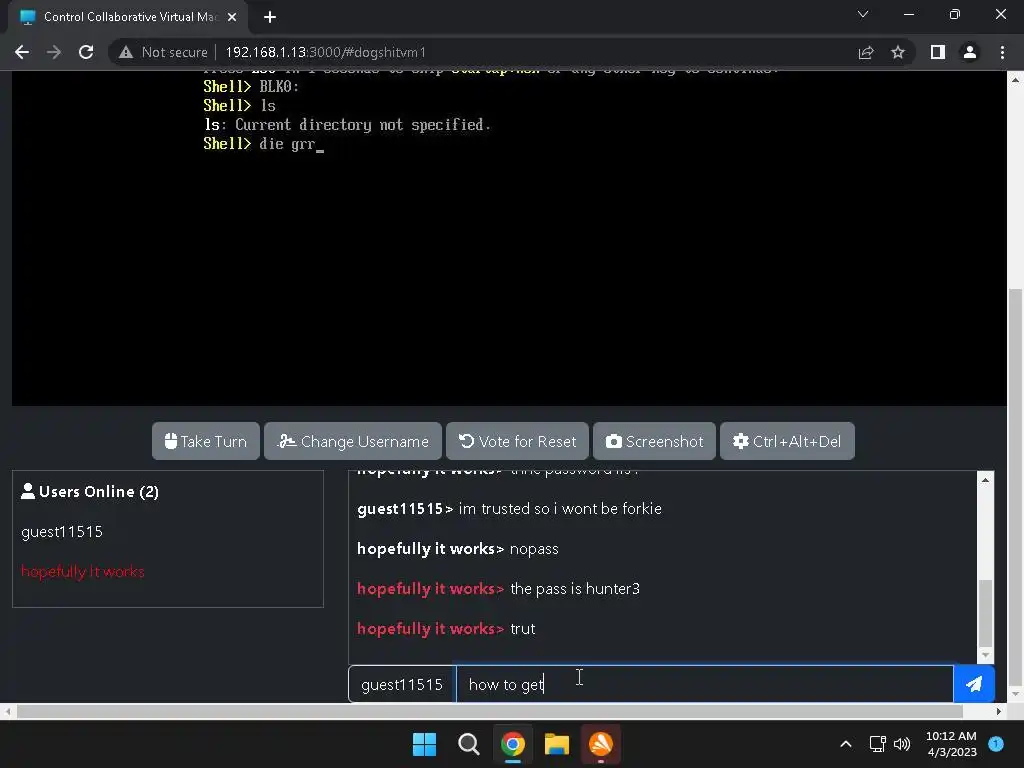Open tab search dropdown chevron

tap(863, 14)
